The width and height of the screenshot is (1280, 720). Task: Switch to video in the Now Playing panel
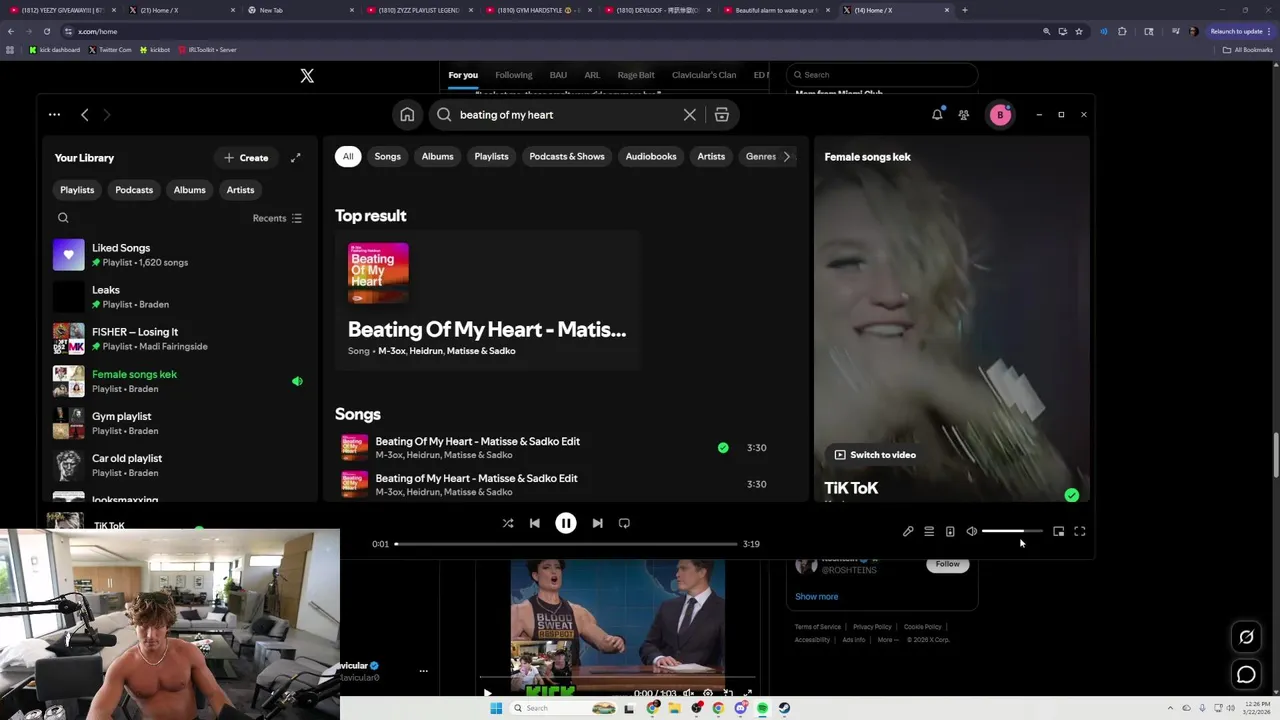tap(875, 455)
